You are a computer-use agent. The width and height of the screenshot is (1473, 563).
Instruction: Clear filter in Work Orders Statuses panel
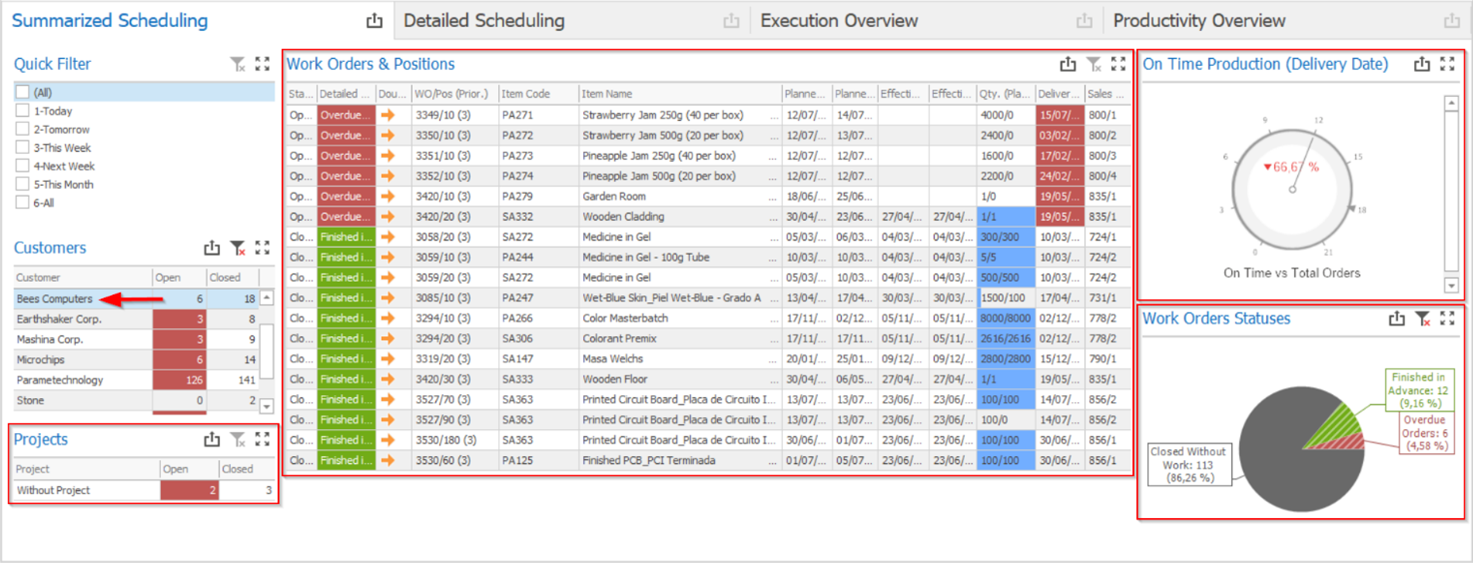[1422, 319]
